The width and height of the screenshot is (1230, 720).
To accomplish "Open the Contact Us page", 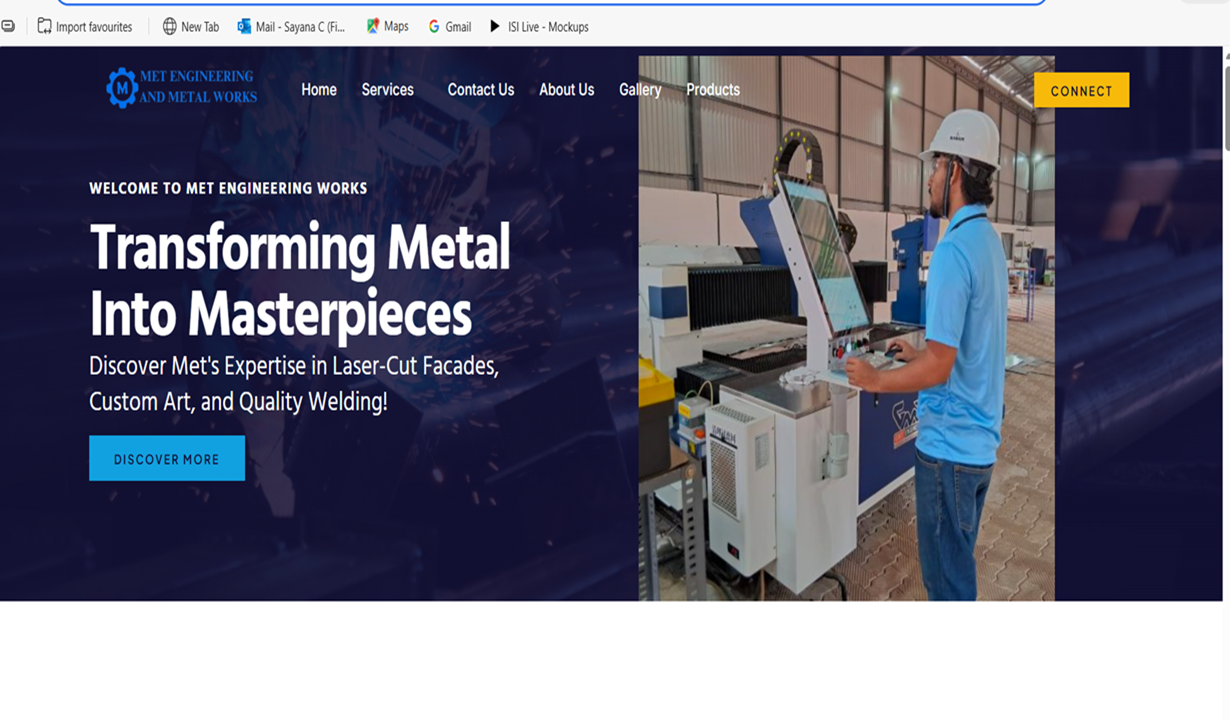I will [480, 89].
